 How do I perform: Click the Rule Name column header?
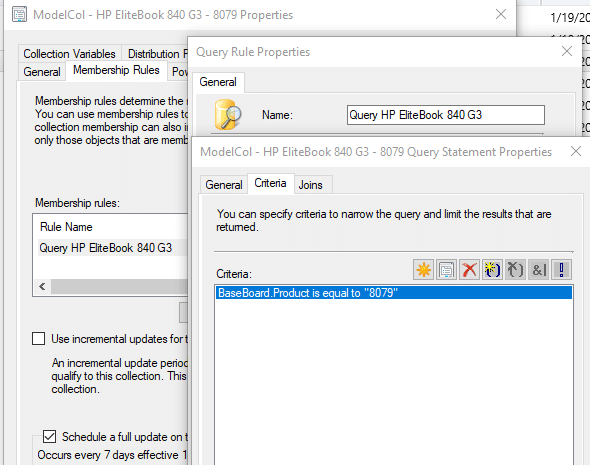pyautogui.click(x=66, y=227)
